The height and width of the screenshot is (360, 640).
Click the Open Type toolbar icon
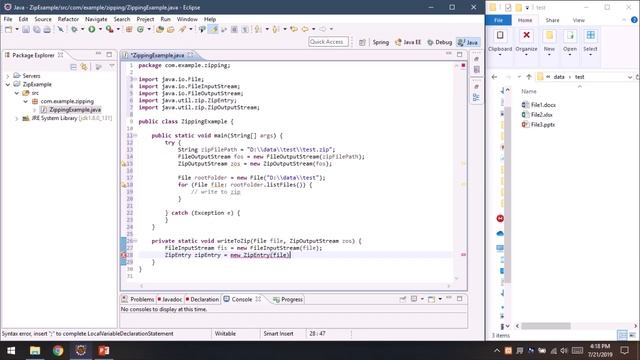160,29
